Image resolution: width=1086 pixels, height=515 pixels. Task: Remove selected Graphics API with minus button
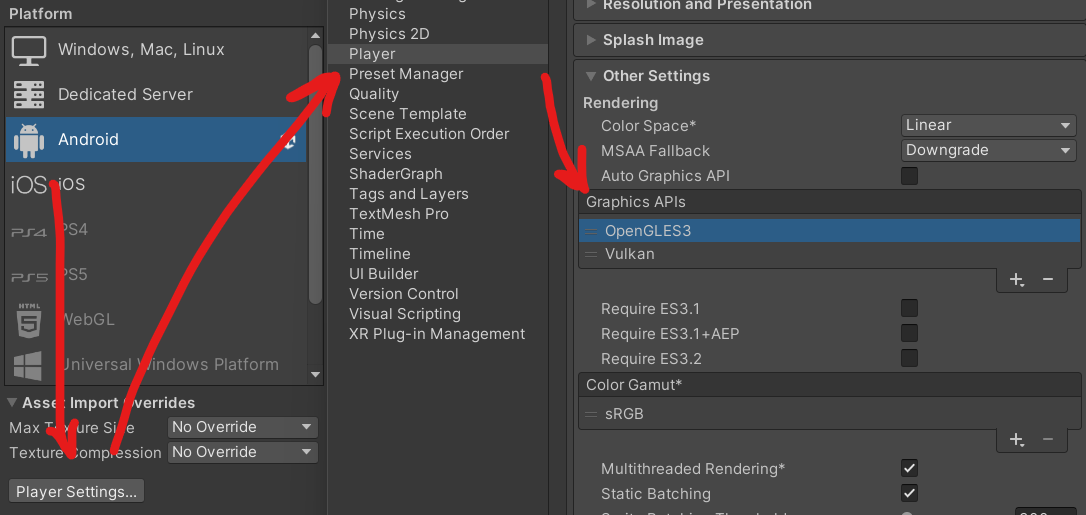coord(1047,280)
